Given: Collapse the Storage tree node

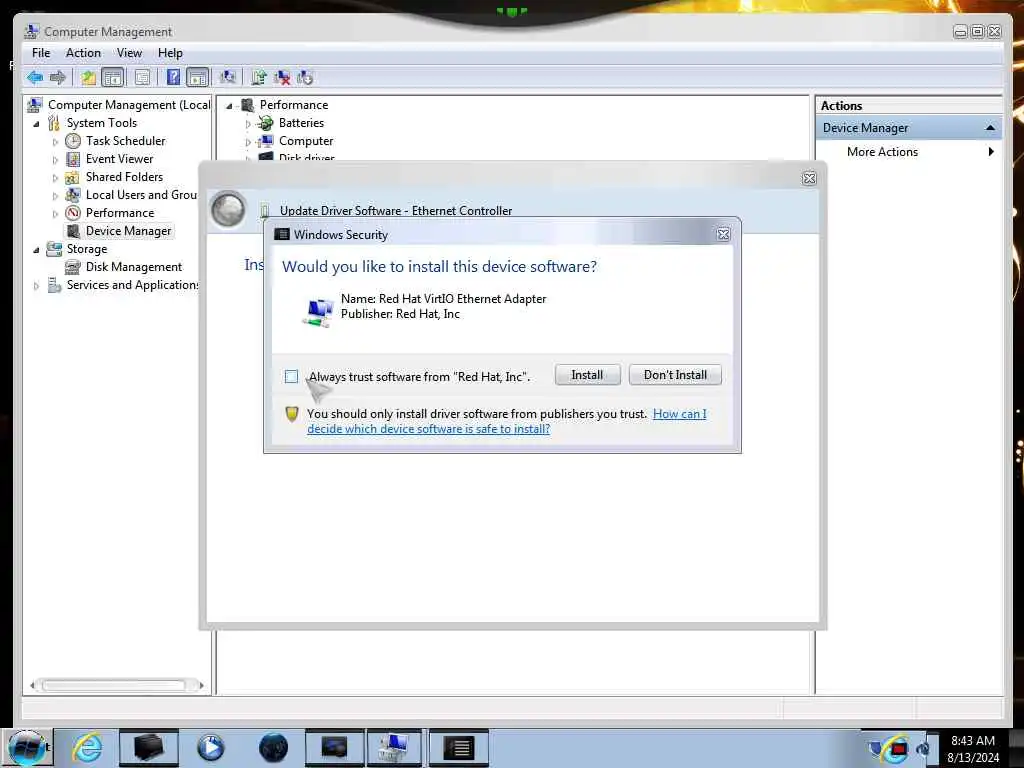Looking at the screenshot, I should 37,249.
